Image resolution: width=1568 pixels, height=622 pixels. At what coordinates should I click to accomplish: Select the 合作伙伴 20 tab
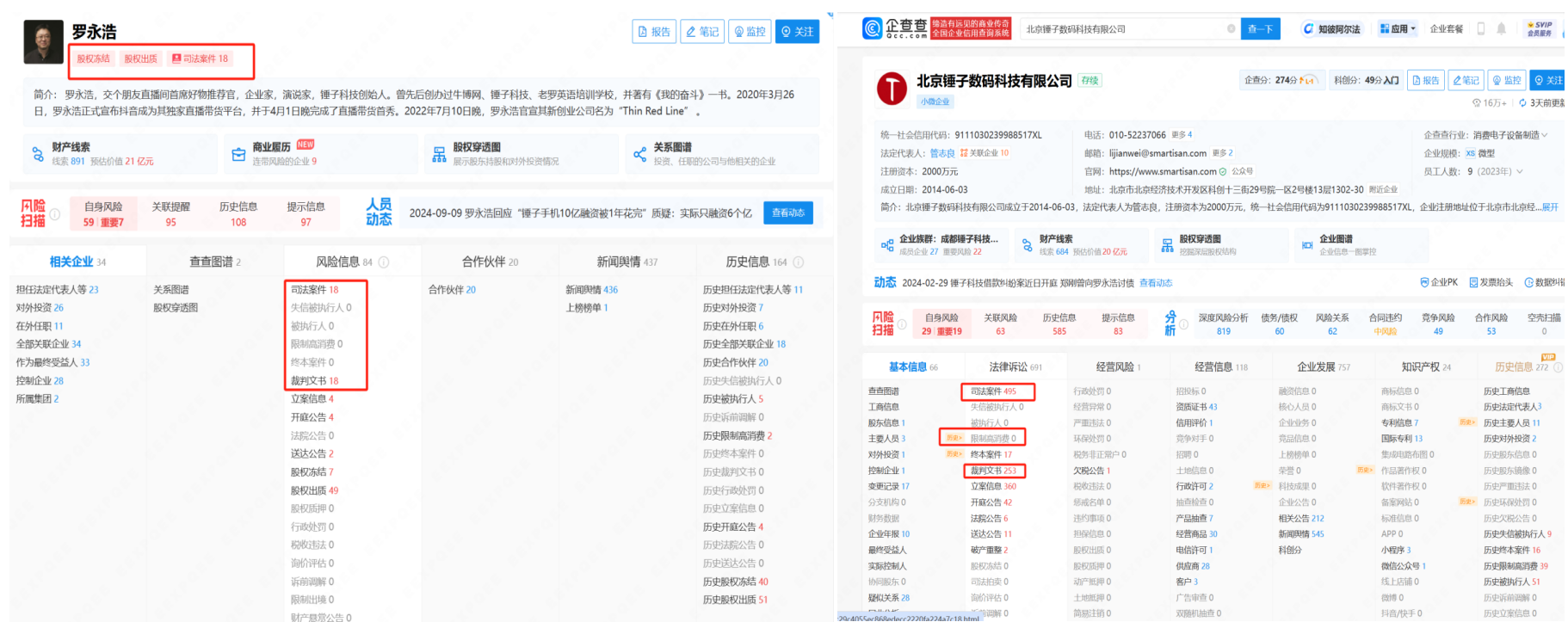(490, 262)
